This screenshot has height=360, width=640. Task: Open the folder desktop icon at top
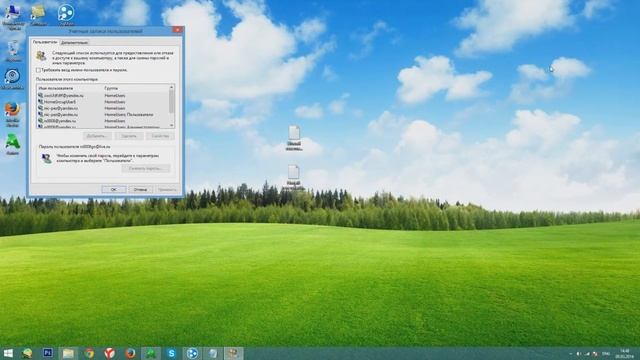click(x=38, y=15)
